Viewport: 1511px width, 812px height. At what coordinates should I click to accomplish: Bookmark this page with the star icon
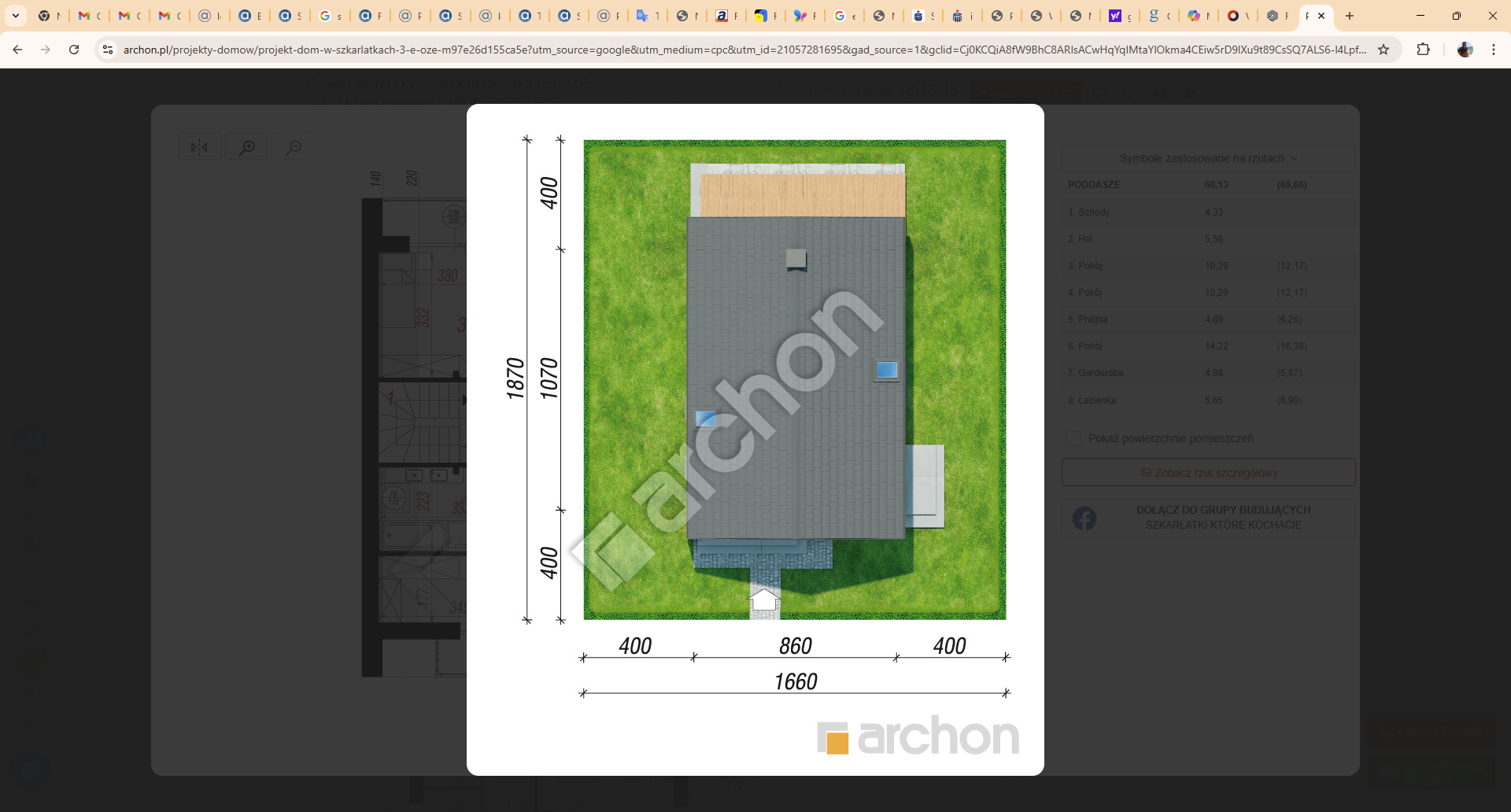(1384, 50)
